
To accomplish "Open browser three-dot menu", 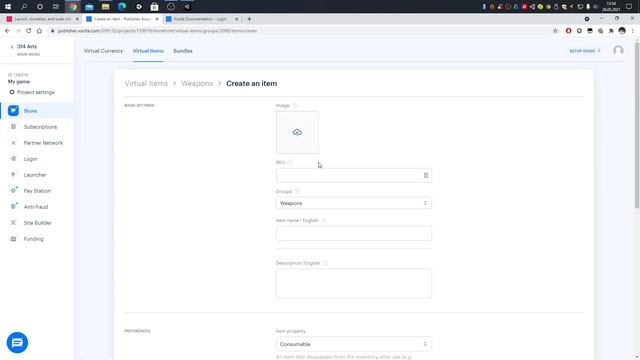I will click(633, 31).
